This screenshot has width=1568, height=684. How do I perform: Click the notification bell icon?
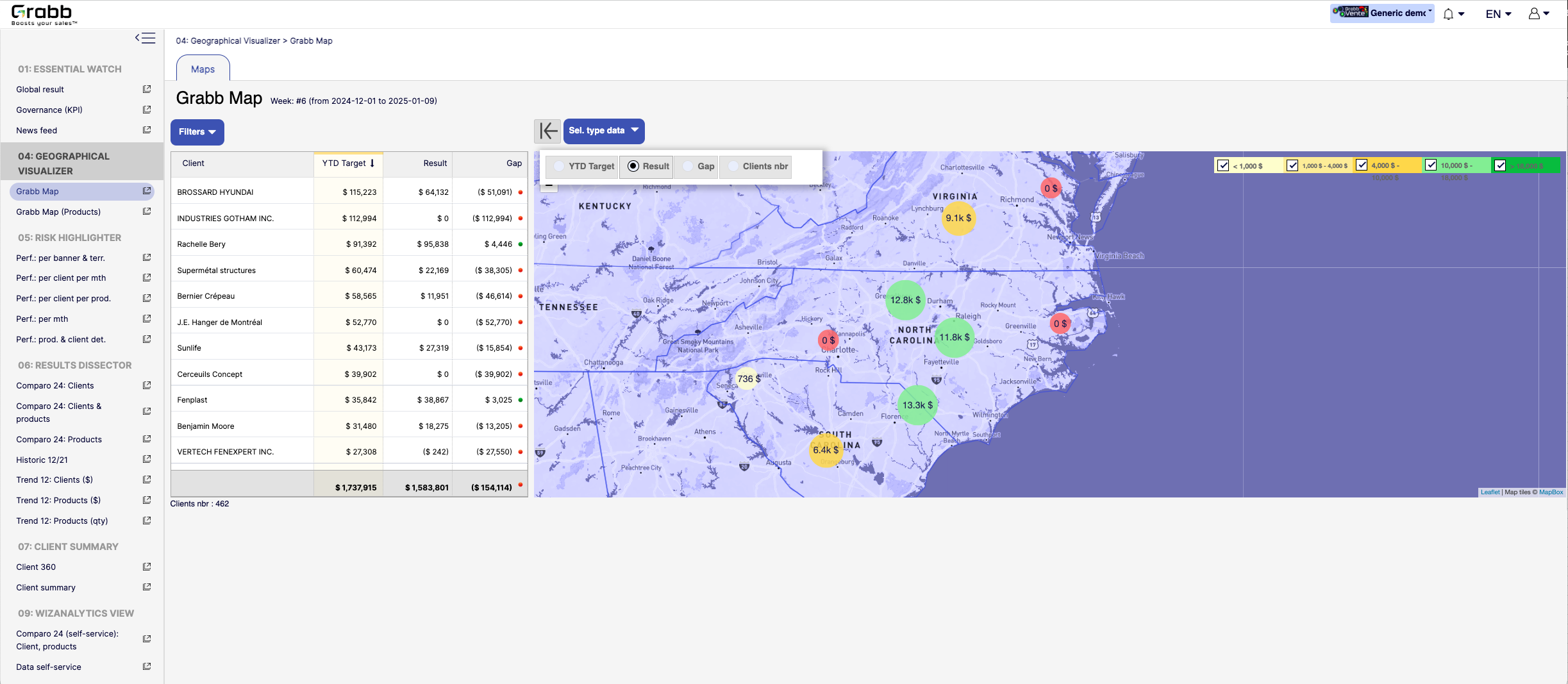pyautogui.click(x=1448, y=14)
